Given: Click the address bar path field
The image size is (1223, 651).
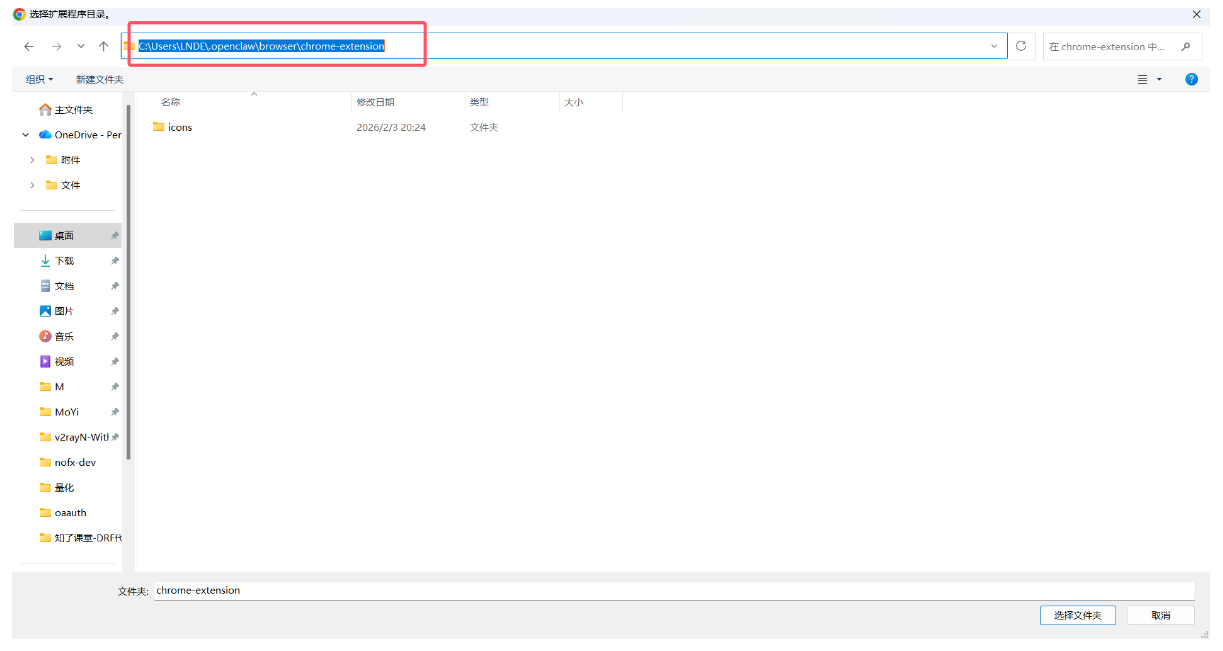Looking at the screenshot, I should 563,46.
